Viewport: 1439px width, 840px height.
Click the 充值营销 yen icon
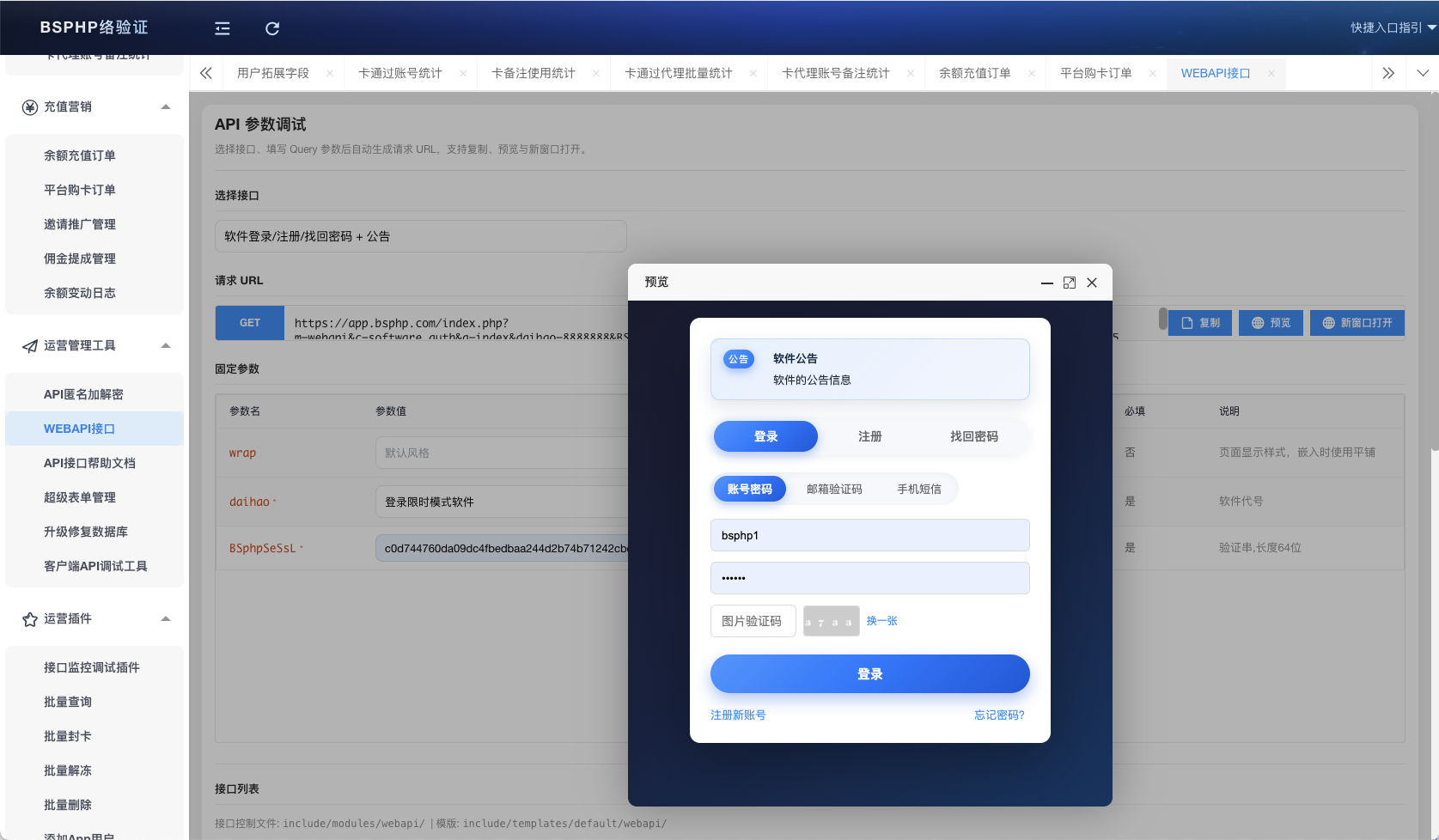pos(30,107)
